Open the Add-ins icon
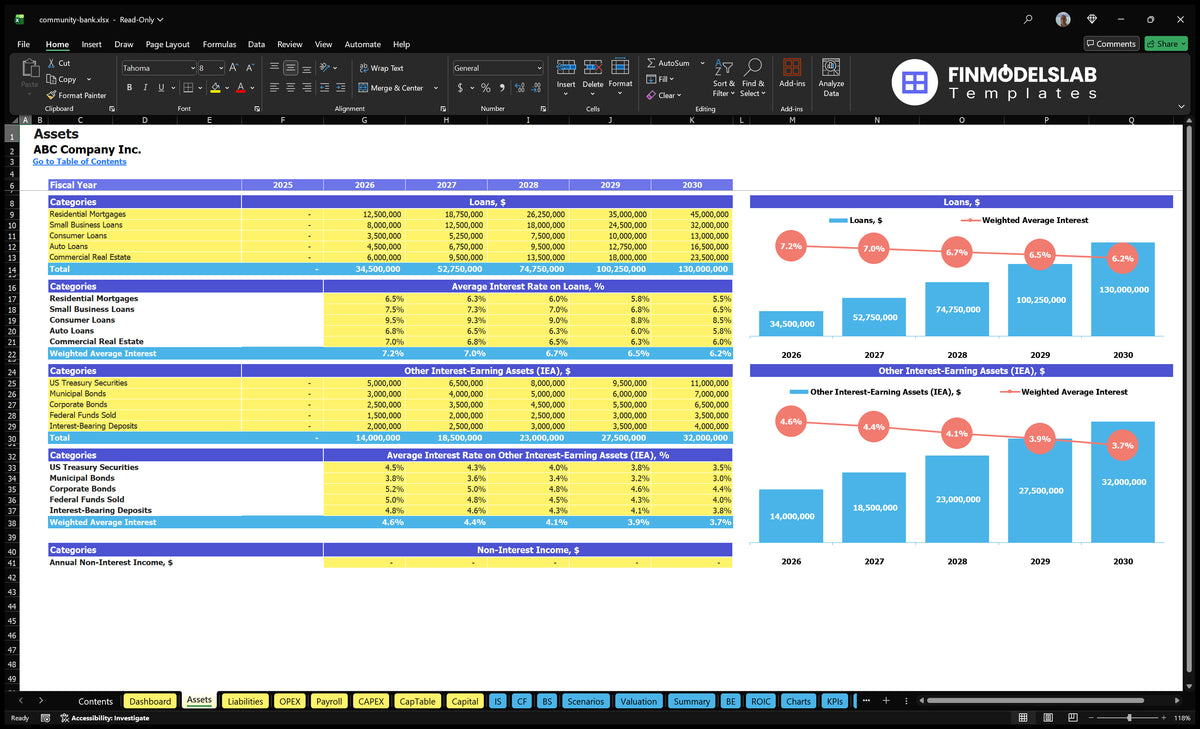Viewport: 1200px width, 729px height. click(x=792, y=67)
